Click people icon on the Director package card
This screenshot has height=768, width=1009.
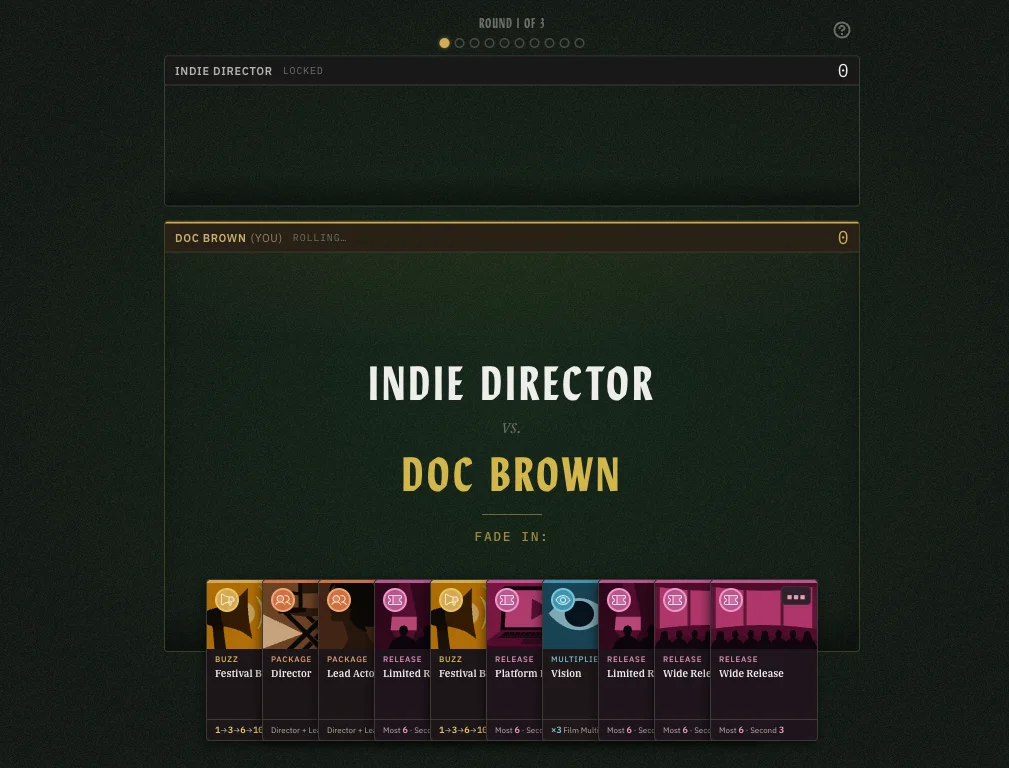click(x=282, y=600)
